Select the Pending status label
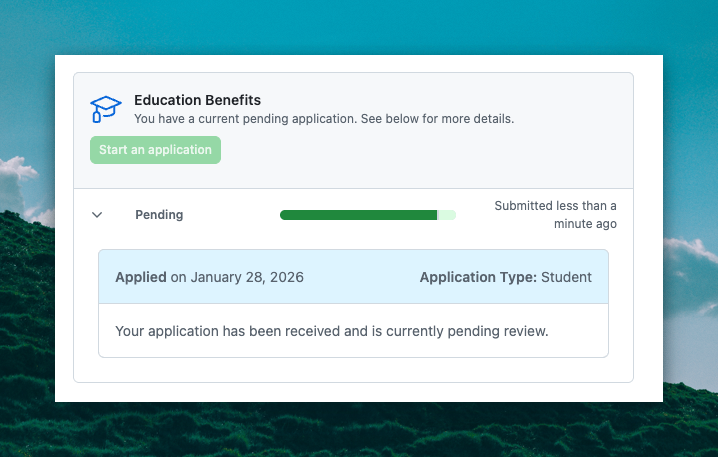Image resolution: width=718 pixels, height=457 pixels. [x=159, y=215]
